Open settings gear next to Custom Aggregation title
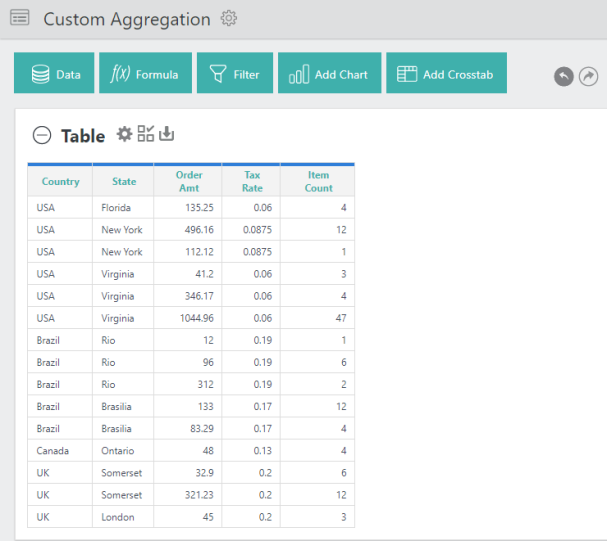The image size is (607, 541). pyautogui.click(x=229, y=18)
